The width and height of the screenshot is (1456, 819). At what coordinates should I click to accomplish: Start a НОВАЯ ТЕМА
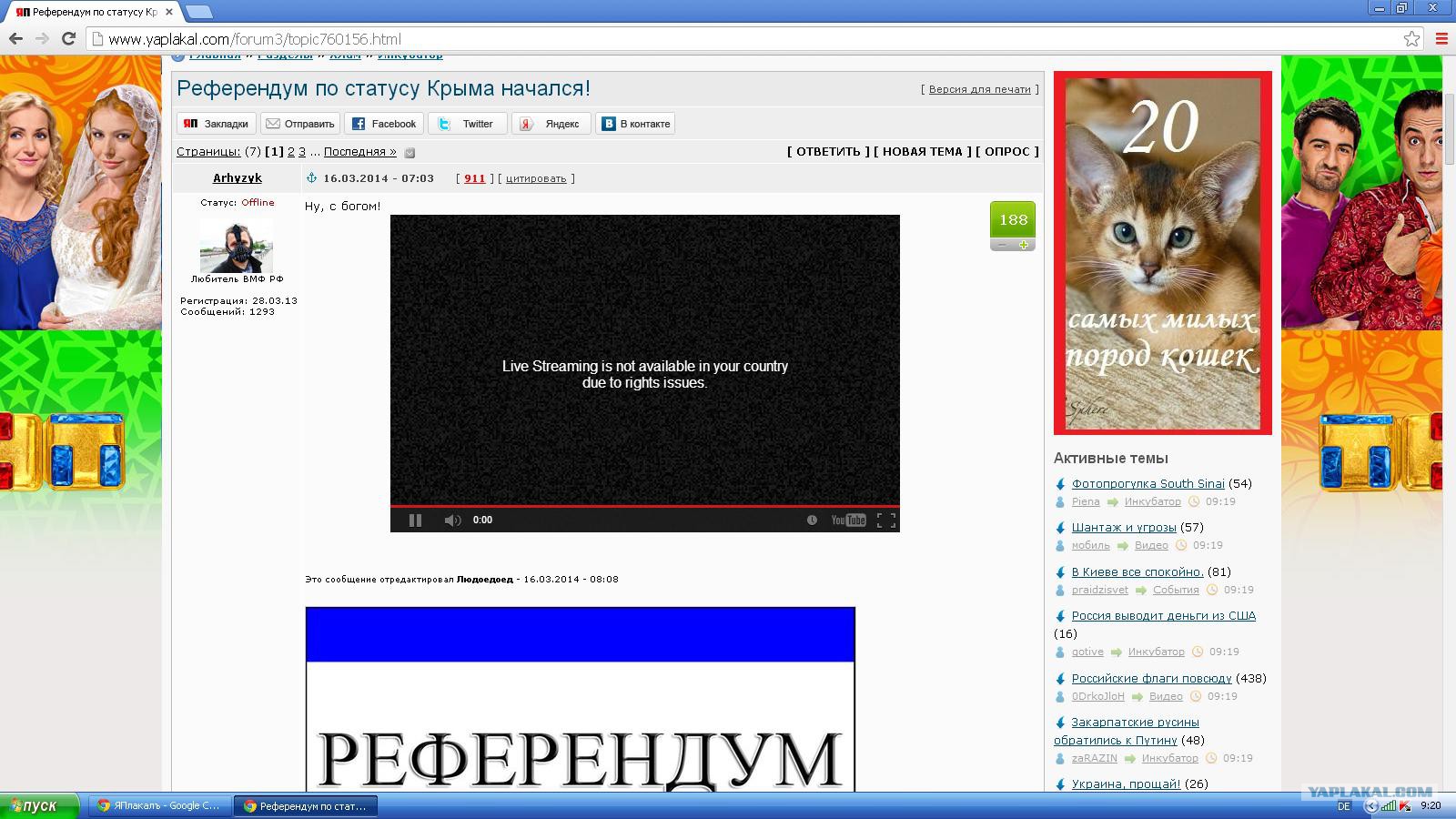(923, 152)
